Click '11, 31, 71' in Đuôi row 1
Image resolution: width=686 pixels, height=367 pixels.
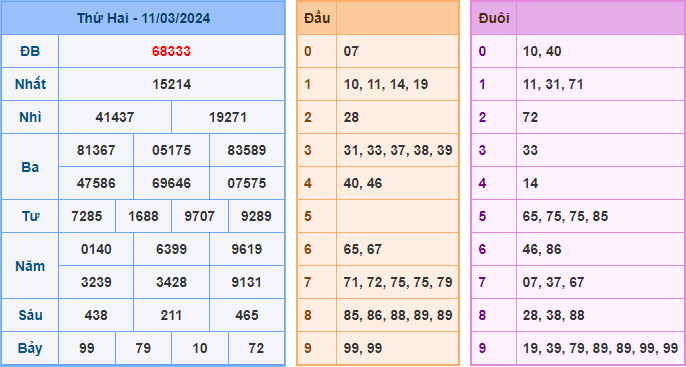[553, 84]
